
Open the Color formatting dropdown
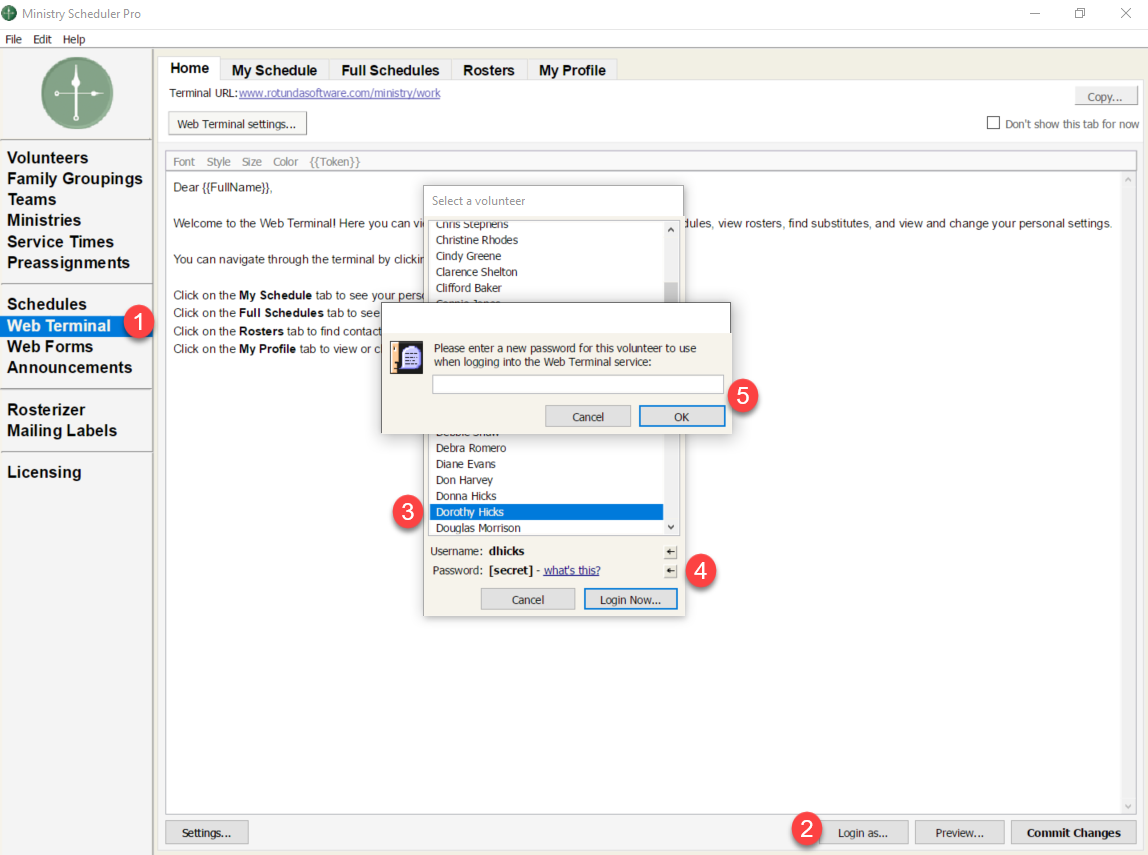pyautogui.click(x=285, y=162)
